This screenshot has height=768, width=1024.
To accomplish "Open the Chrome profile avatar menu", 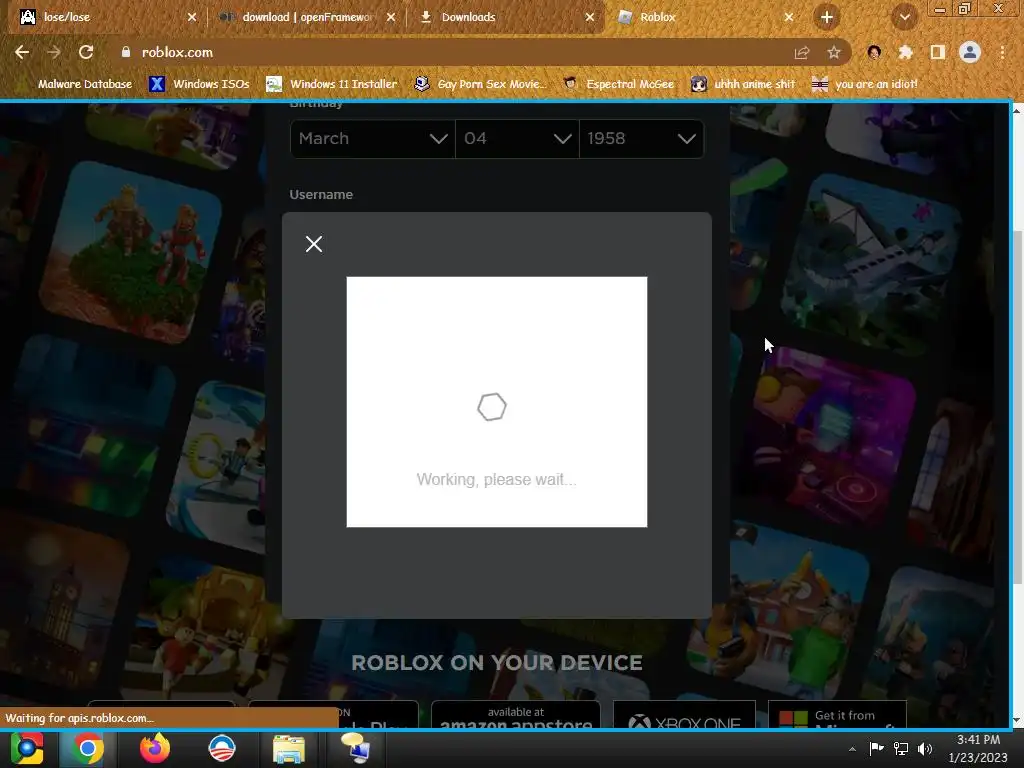I will click(x=970, y=52).
